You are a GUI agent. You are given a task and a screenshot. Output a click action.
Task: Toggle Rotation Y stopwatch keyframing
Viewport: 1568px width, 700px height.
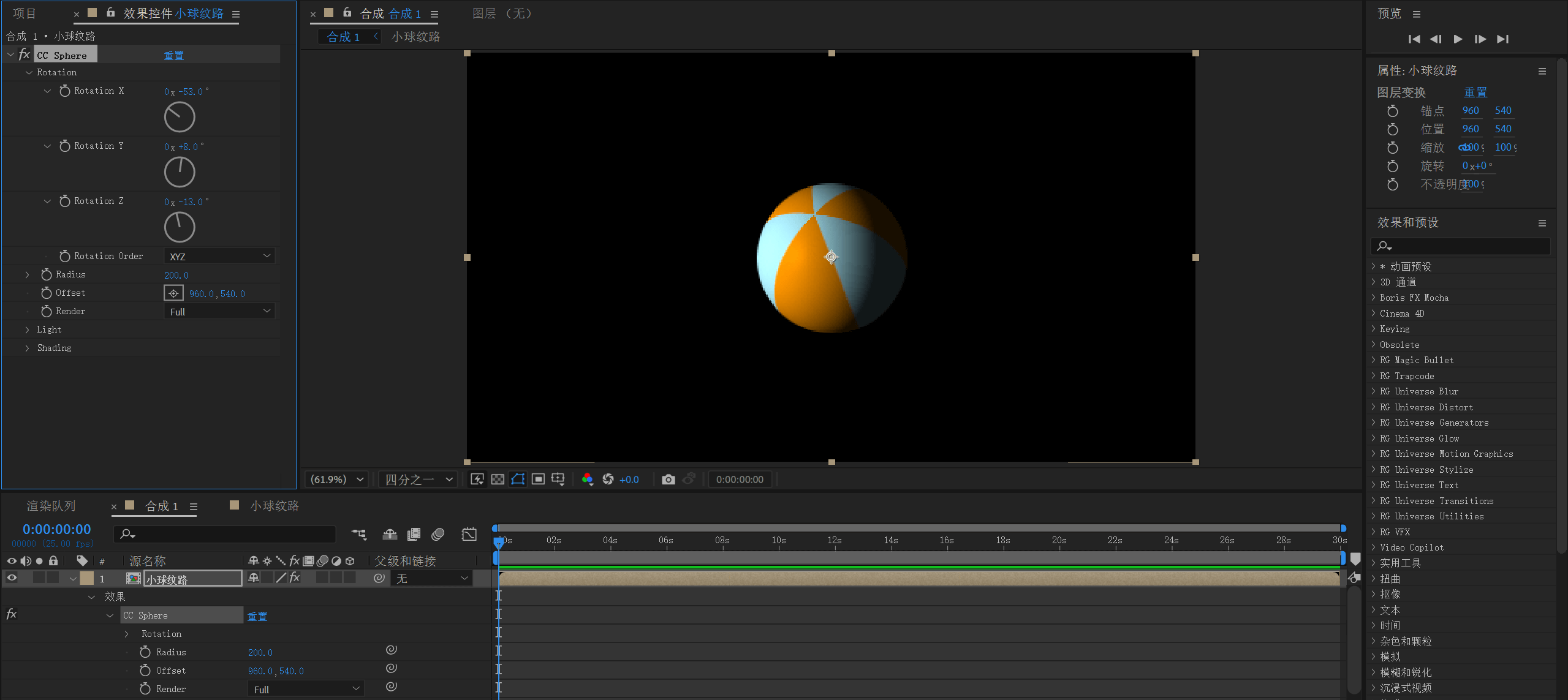tap(64, 146)
